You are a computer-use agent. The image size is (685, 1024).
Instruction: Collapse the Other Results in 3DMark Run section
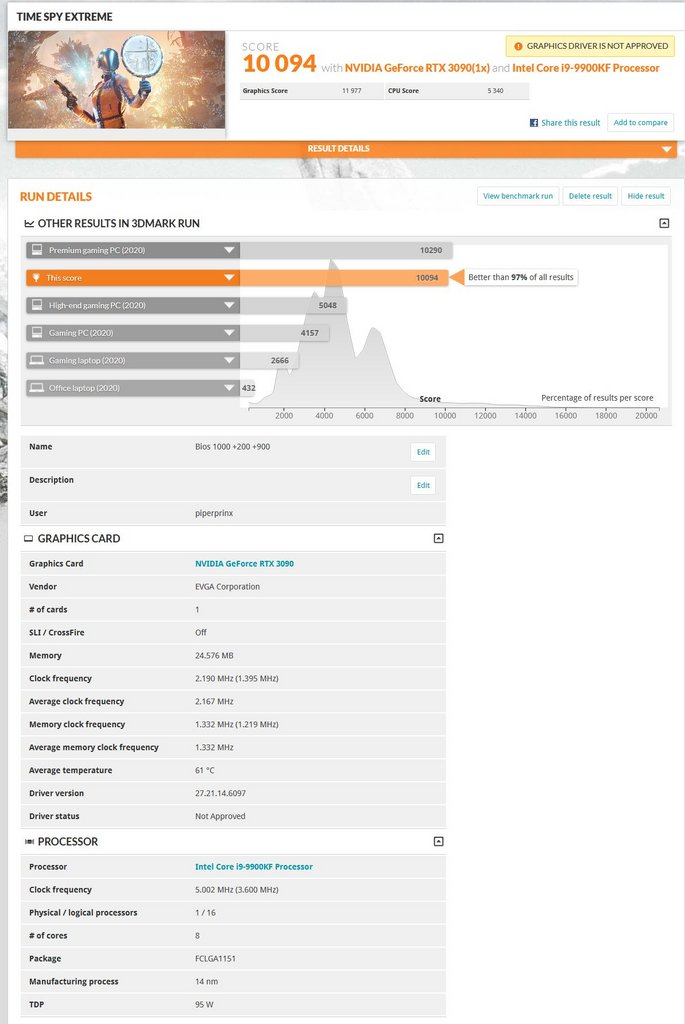click(x=664, y=223)
